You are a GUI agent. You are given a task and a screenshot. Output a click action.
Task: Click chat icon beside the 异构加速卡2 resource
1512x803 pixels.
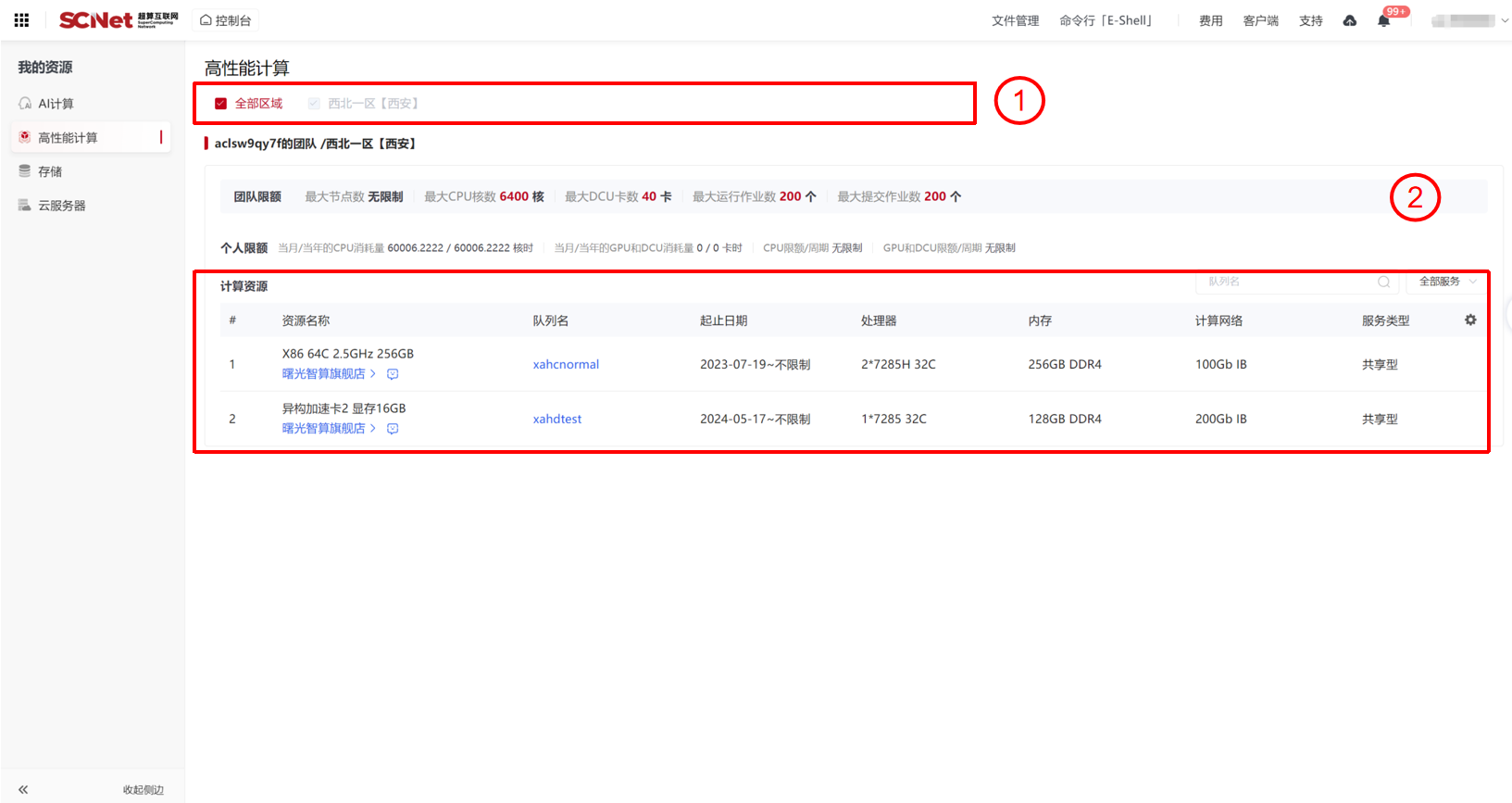[393, 429]
